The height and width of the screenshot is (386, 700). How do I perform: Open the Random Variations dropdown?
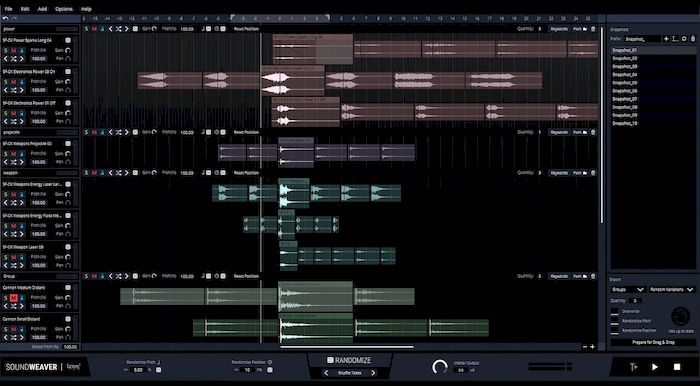click(x=672, y=290)
